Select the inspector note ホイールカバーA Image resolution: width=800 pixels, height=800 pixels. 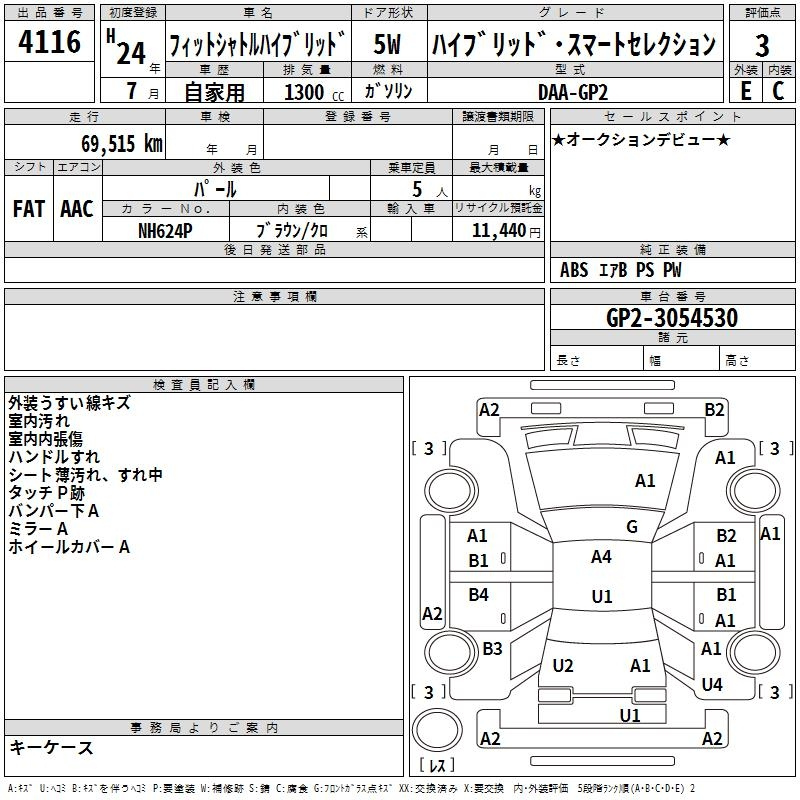69,547
